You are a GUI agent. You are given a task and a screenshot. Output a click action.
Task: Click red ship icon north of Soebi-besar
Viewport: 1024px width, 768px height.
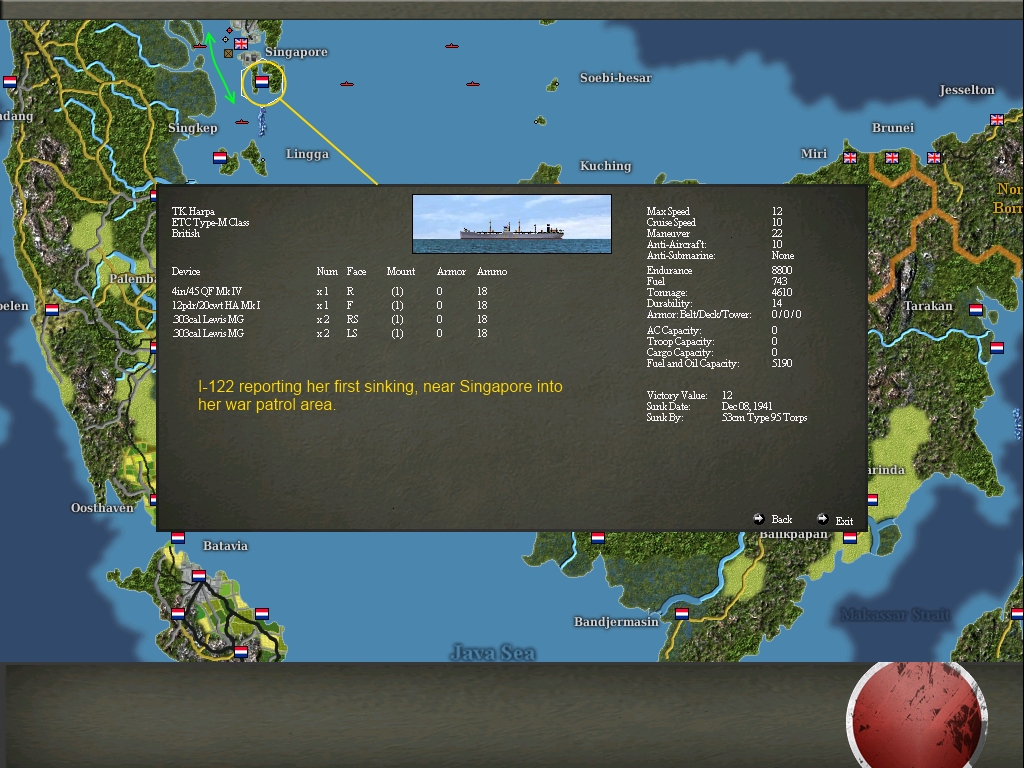tap(452, 46)
